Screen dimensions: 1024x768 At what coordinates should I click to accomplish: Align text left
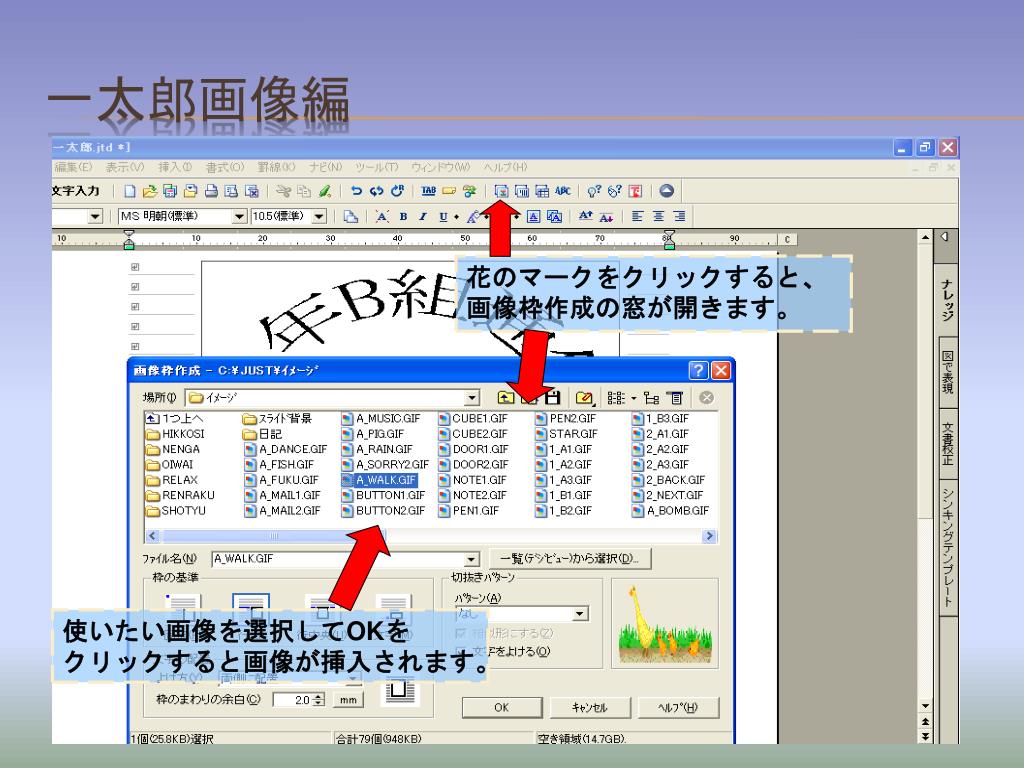coord(637,216)
